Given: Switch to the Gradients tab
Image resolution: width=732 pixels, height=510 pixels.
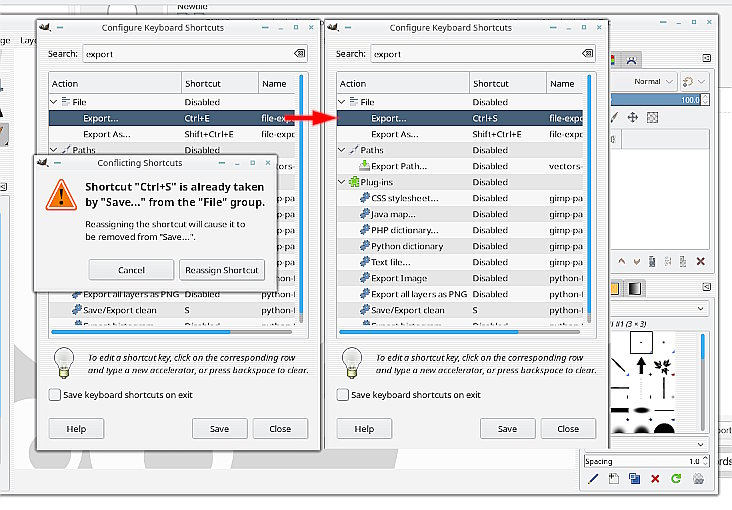Looking at the screenshot, I should [634, 289].
